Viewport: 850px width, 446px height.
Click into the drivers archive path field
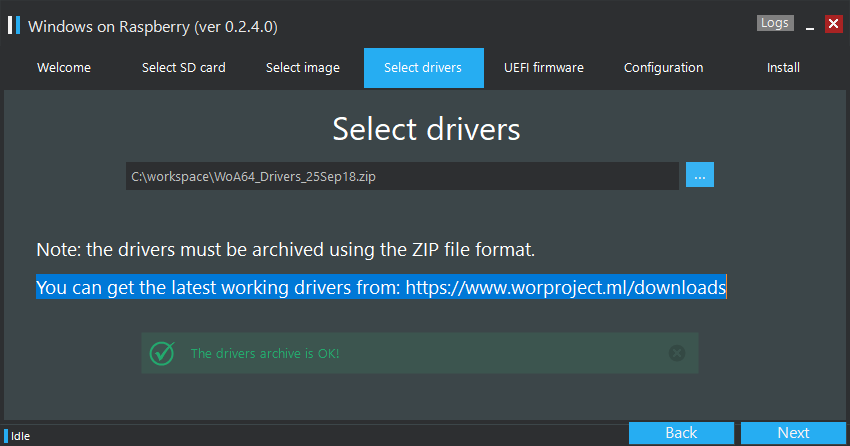(402, 176)
